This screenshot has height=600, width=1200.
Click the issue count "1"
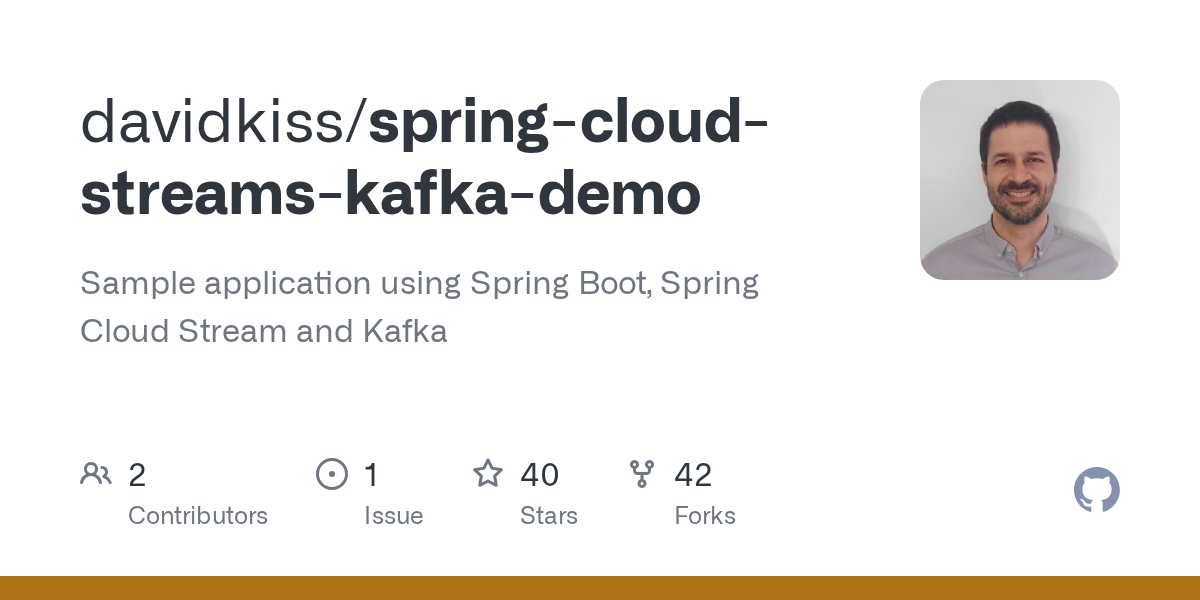click(x=371, y=475)
